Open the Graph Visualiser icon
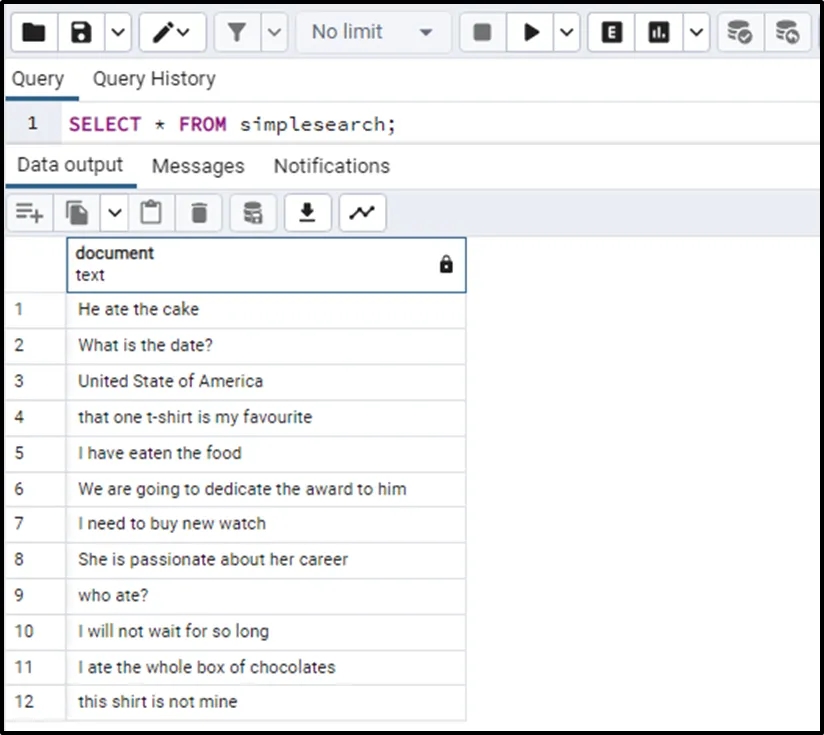The image size is (824, 735). point(362,213)
